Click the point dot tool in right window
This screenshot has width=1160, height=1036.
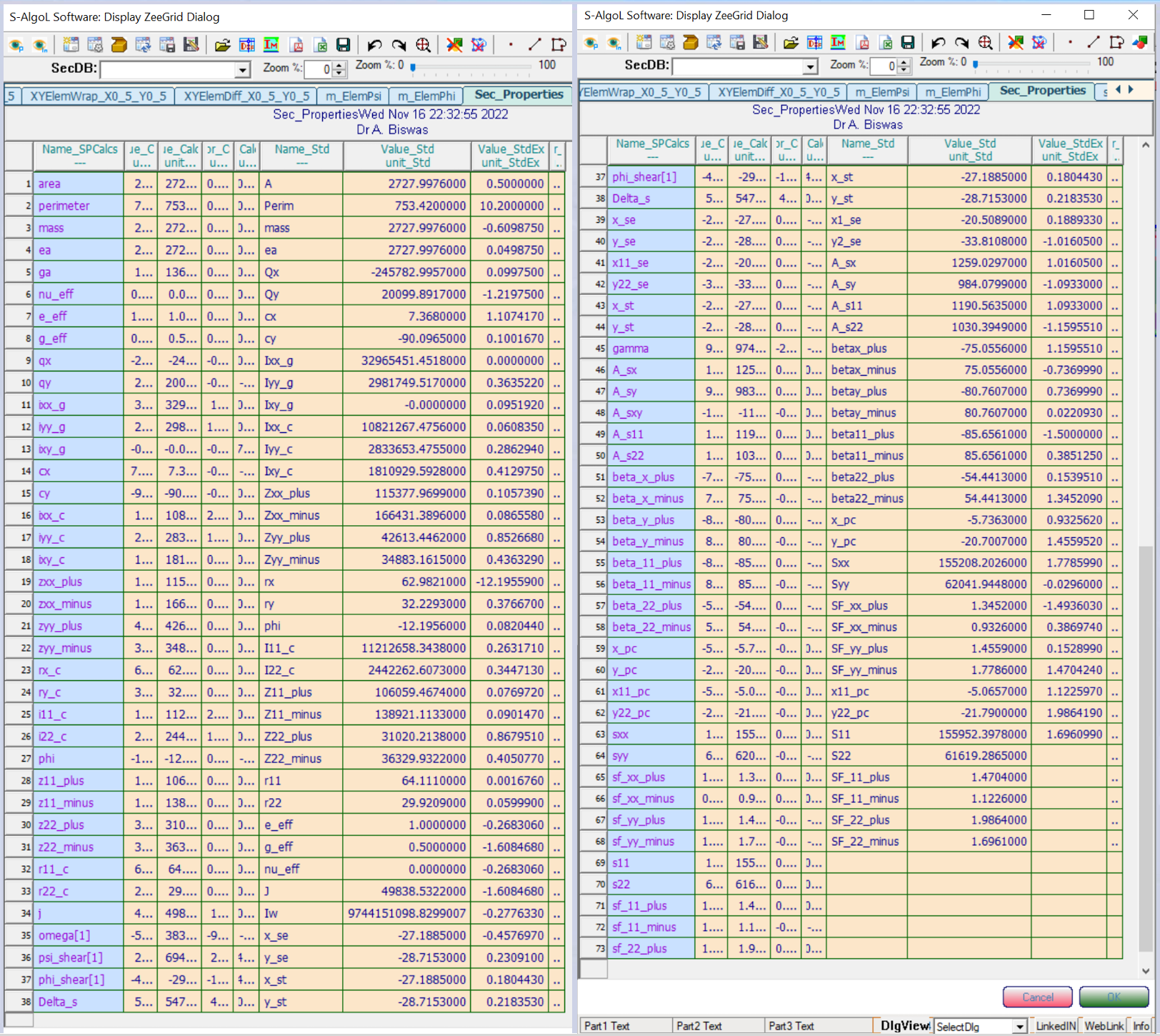pyautogui.click(x=1070, y=42)
